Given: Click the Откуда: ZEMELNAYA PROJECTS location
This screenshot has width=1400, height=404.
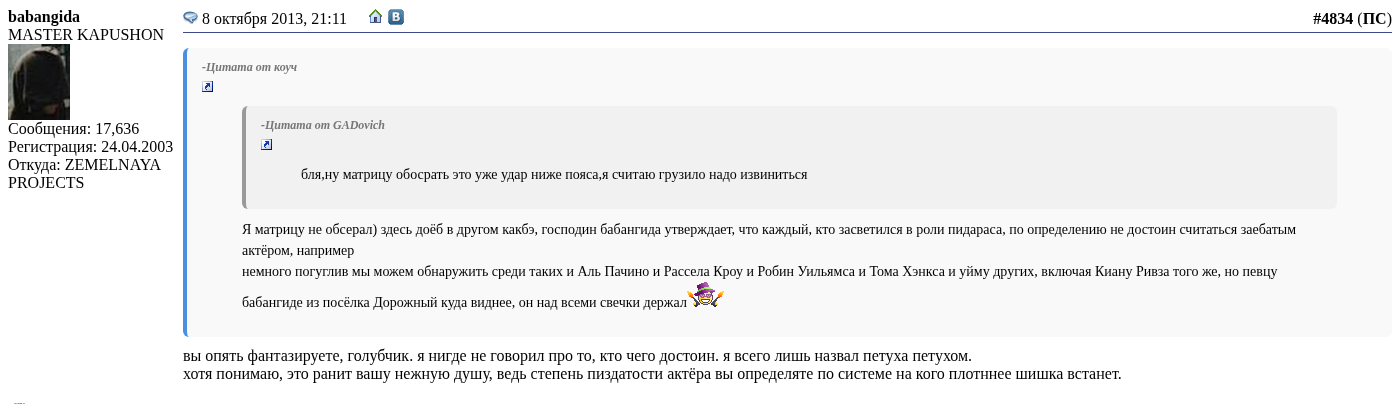Looking at the screenshot, I should tap(84, 174).
